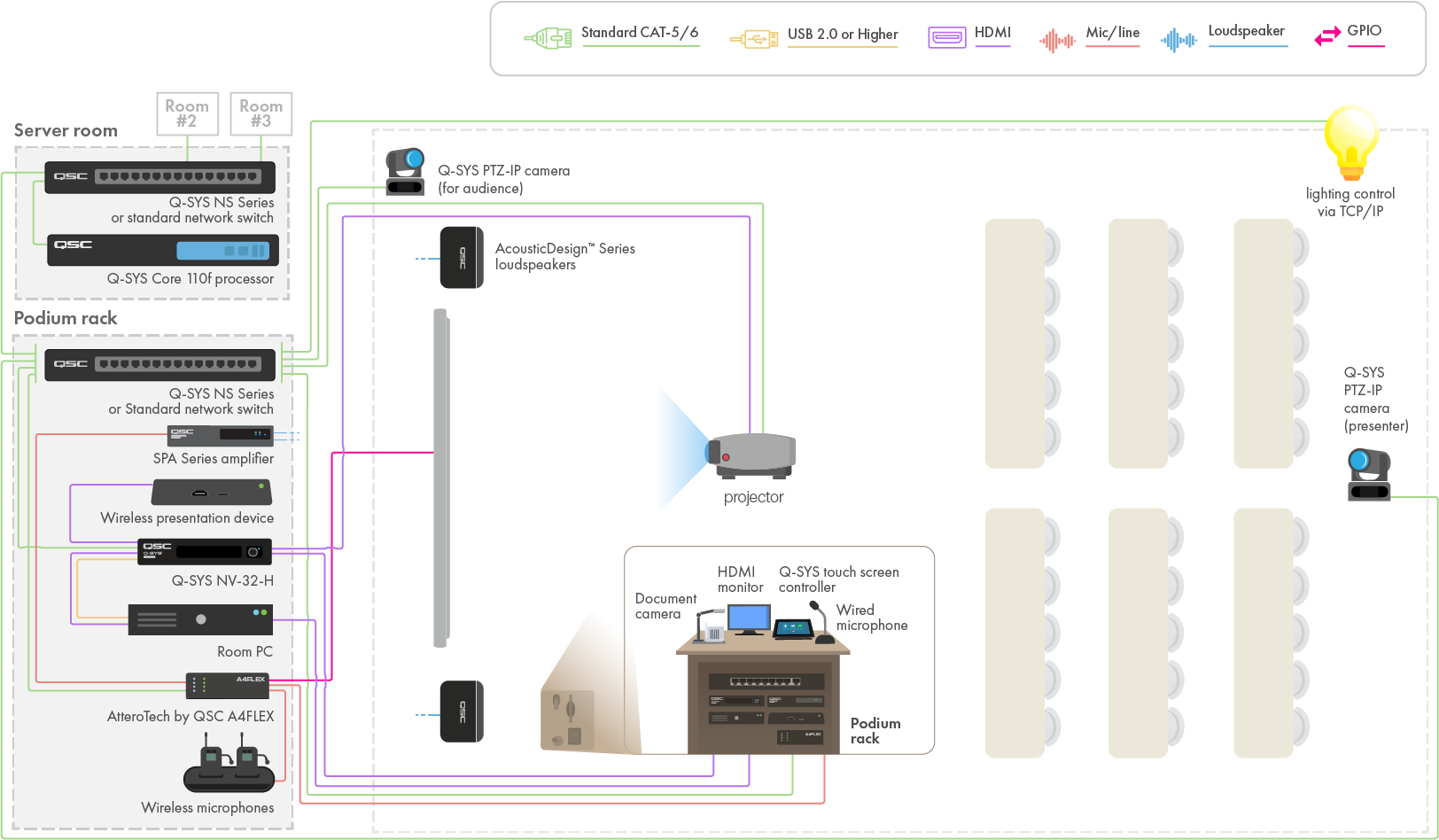Click the GPIO legend arrows icon
Screen dimensions: 1439x840
point(1326,36)
